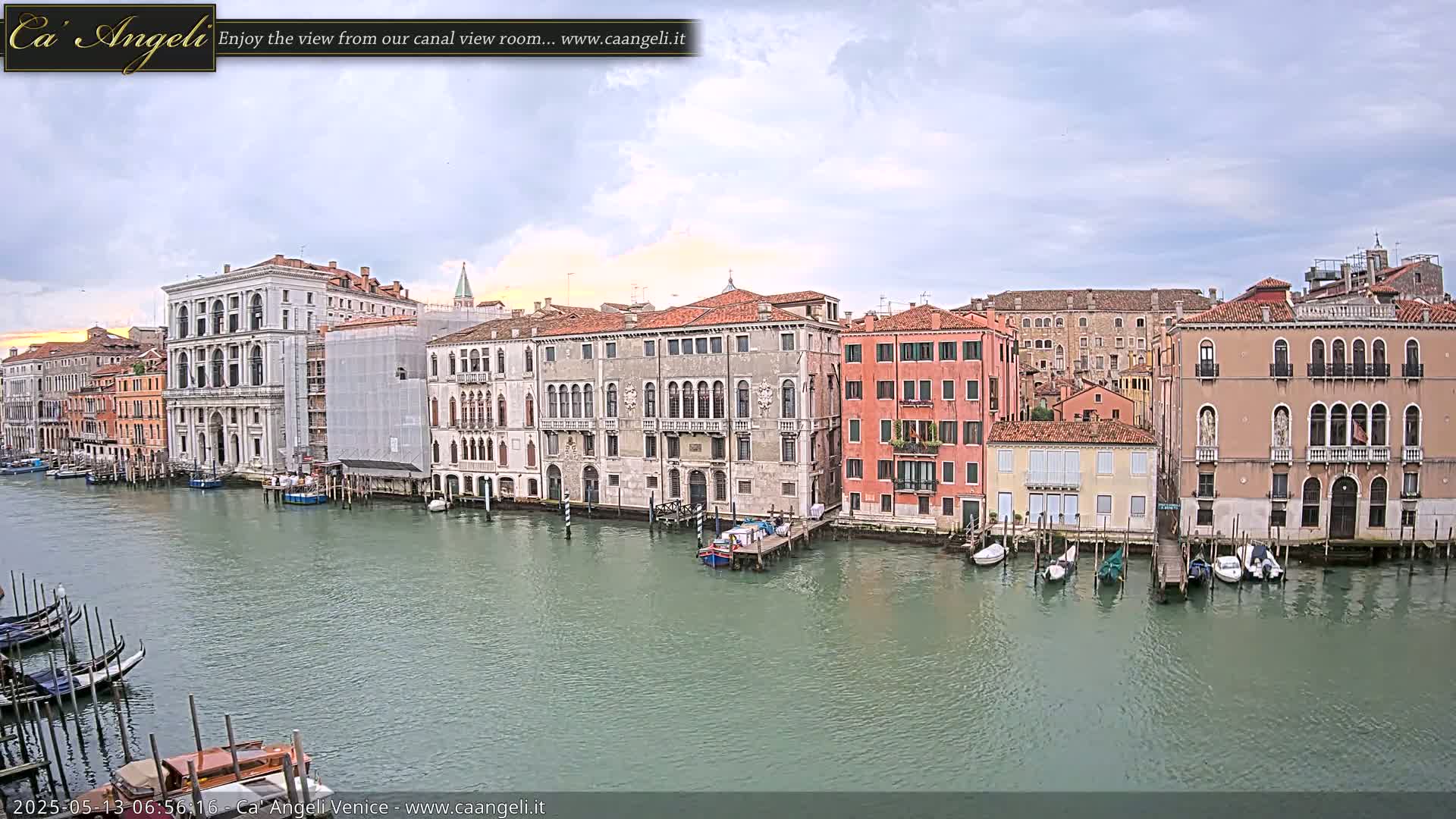Click the green bell tower spire
Screen dimensions: 1456x819
(463, 284)
